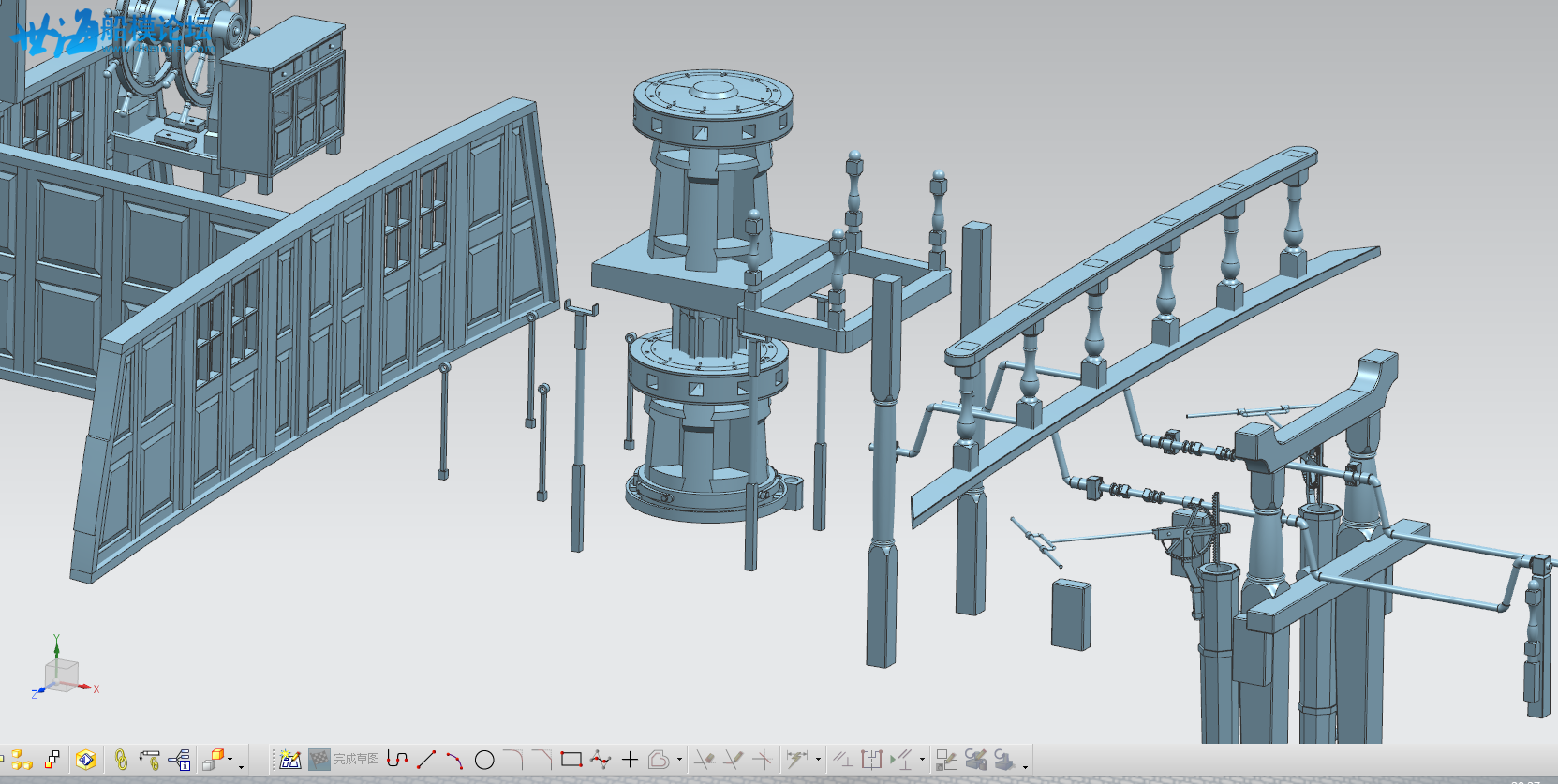Select the Rectangle tool
This screenshot has width=1558, height=784.
coord(571,760)
